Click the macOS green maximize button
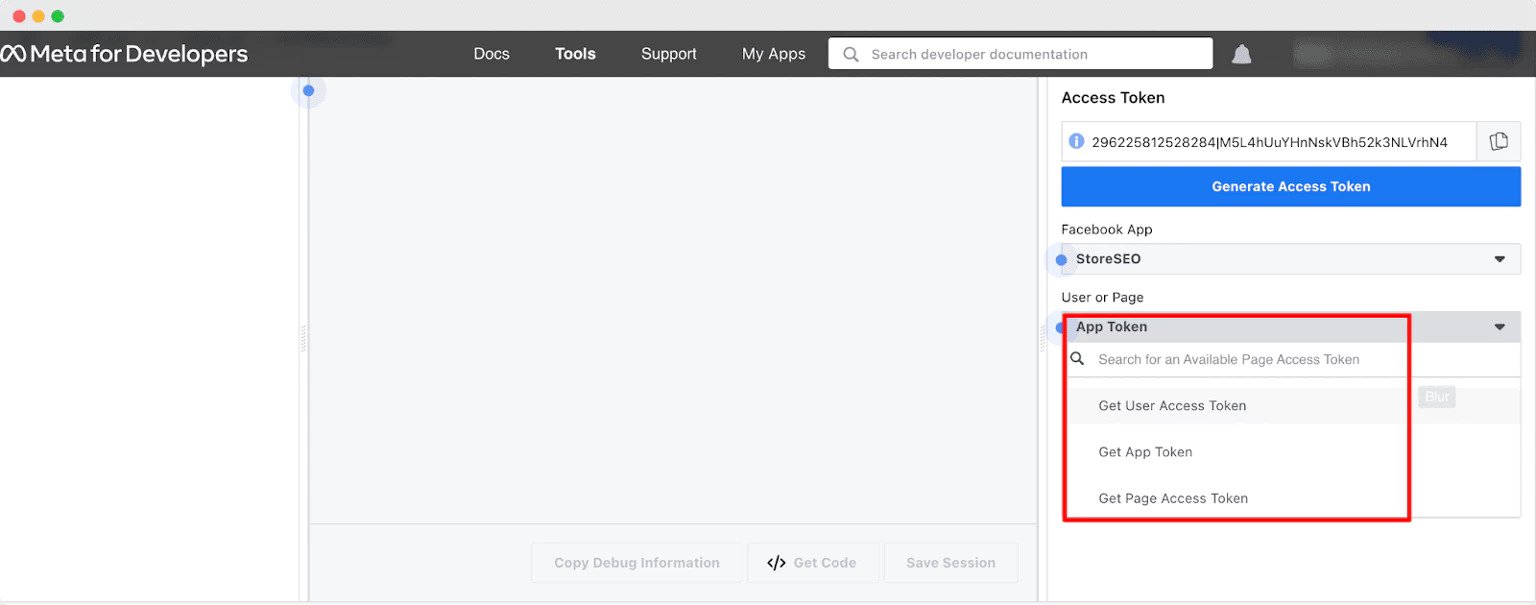This screenshot has width=1536, height=605. [x=58, y=16]
